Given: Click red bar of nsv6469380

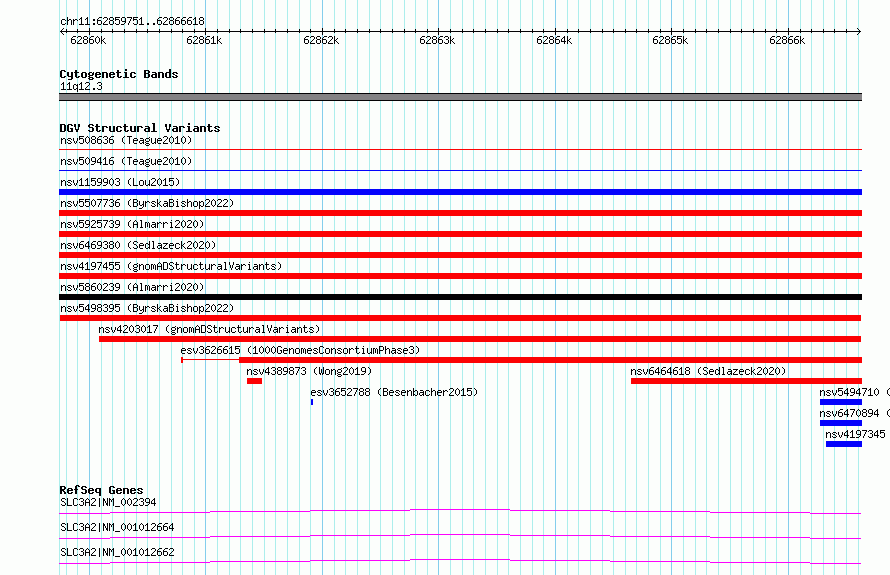Looking at the screenshot, I should tap(460, 255).
